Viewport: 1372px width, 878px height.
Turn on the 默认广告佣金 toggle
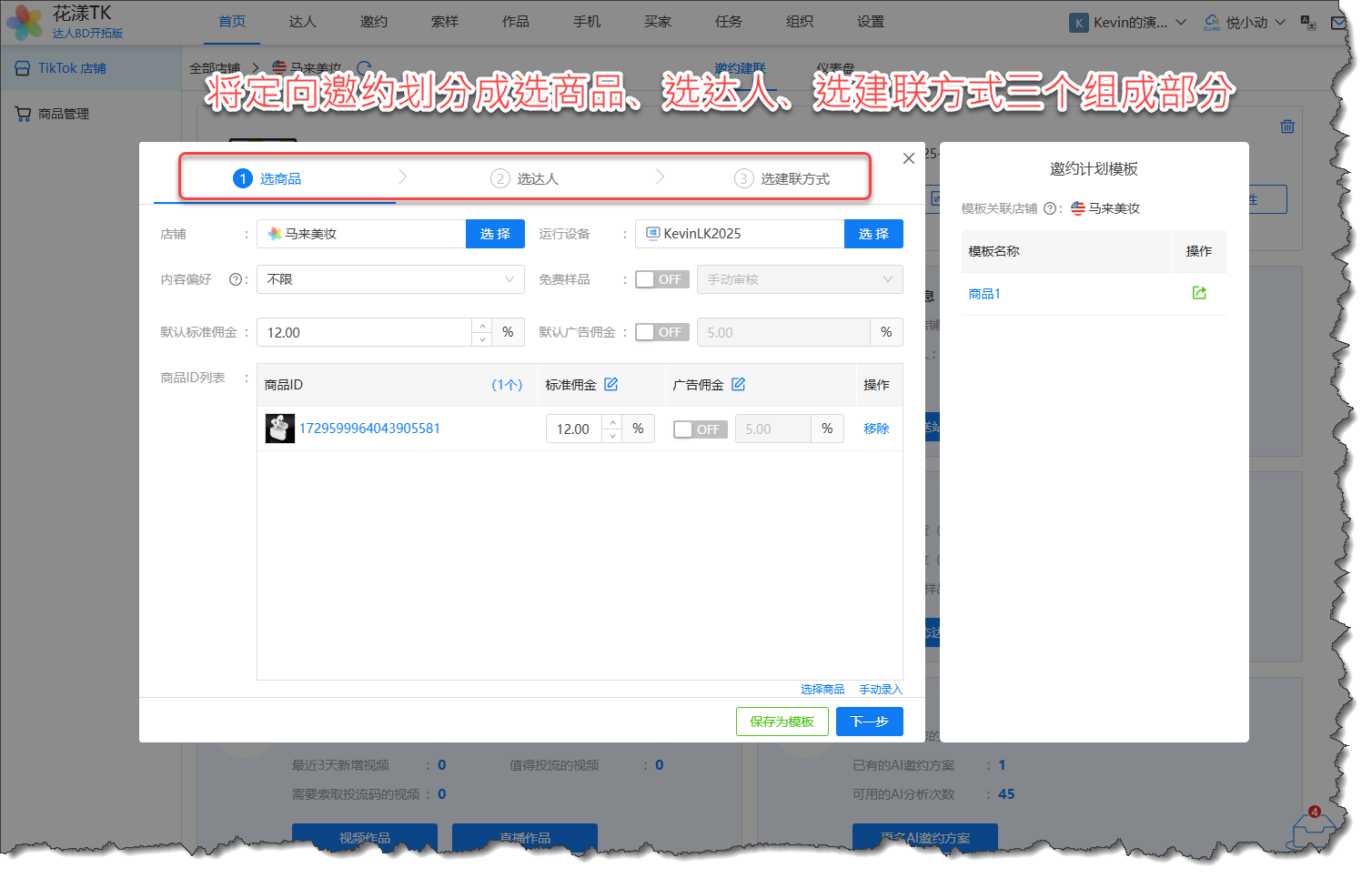click(x=661, y=332)
